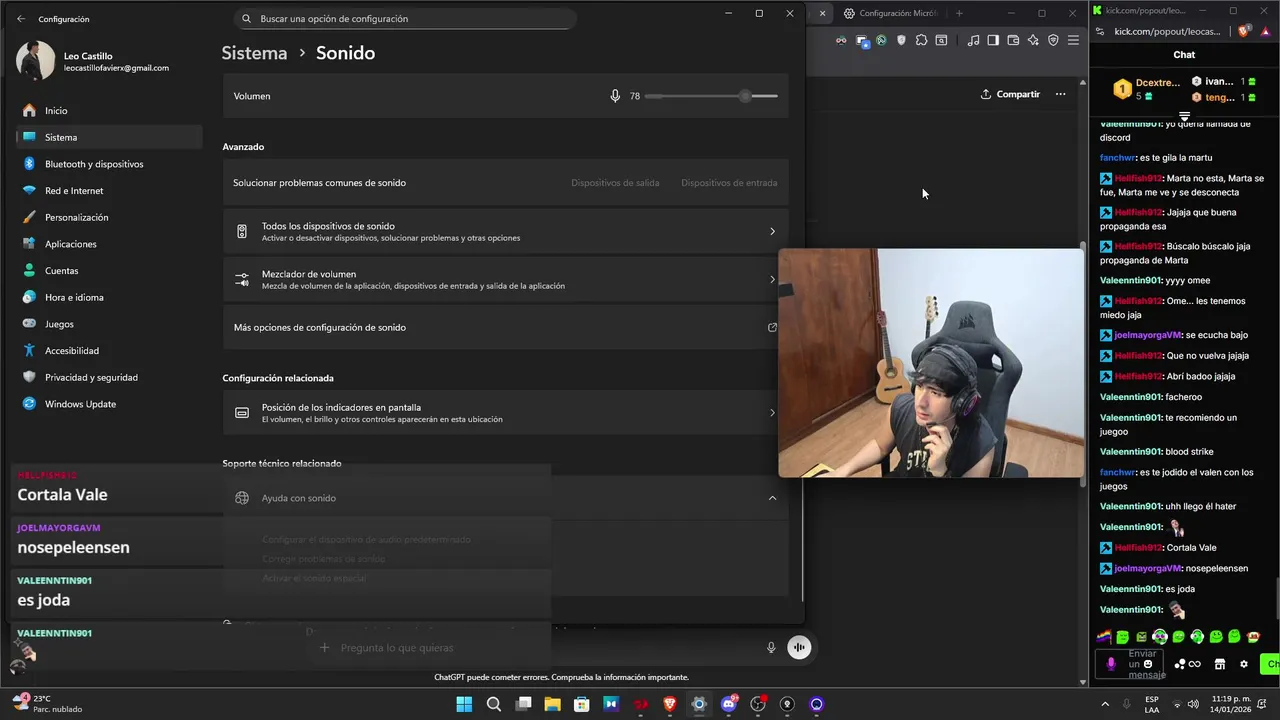Mute the microphone using the Volumen mic icon
This screenshot has width=1280, height=720.
[x=615, y=96]
